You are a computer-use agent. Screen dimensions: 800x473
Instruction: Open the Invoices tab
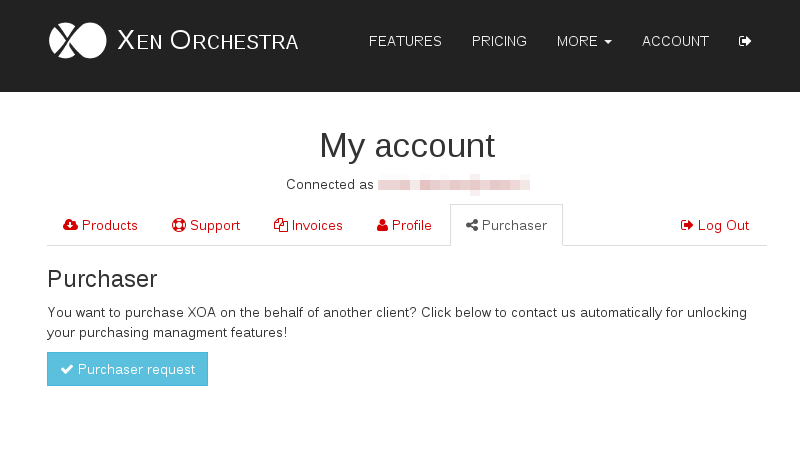pos(308,225)
